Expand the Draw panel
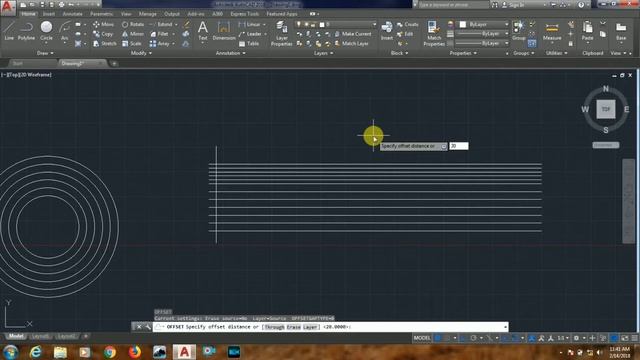640x360 pixels. (x=45, y=53)
